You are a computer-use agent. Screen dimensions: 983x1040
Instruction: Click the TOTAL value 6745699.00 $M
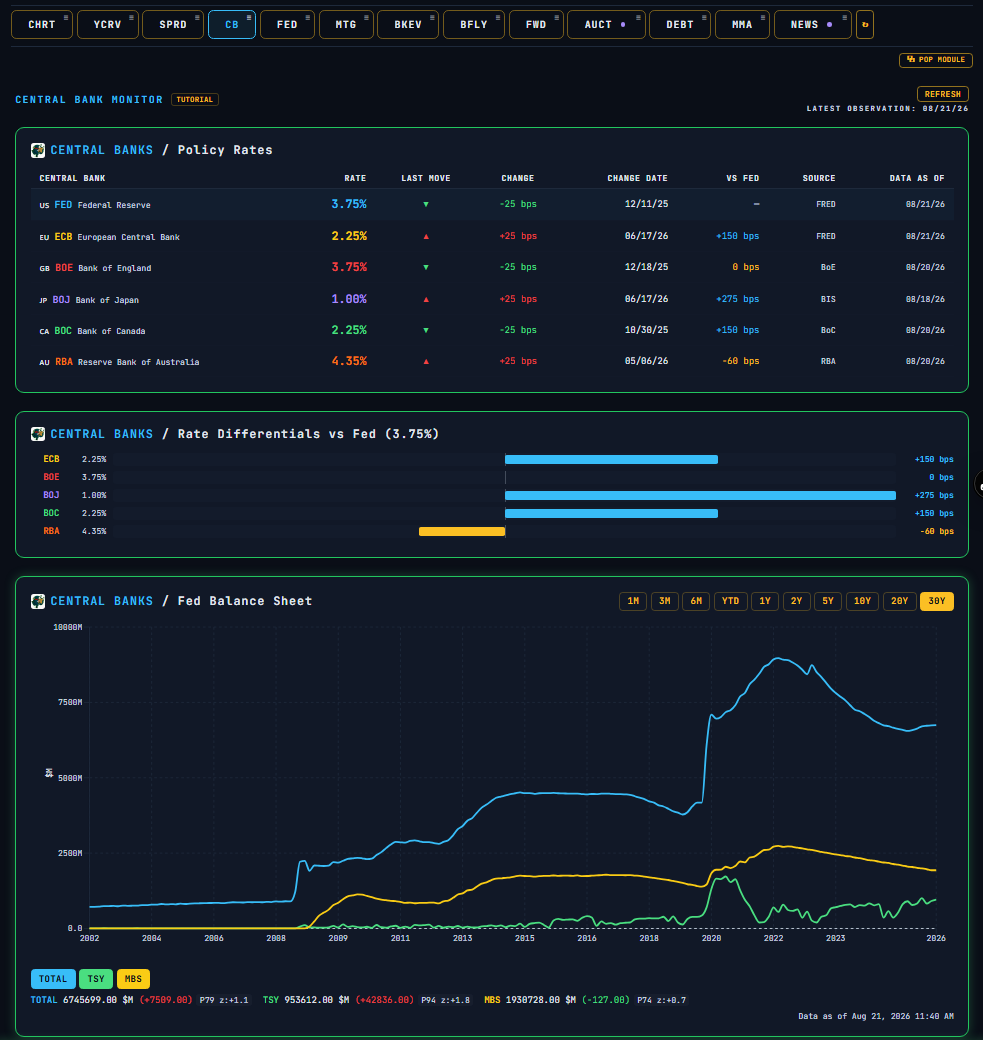point(98,1000)
